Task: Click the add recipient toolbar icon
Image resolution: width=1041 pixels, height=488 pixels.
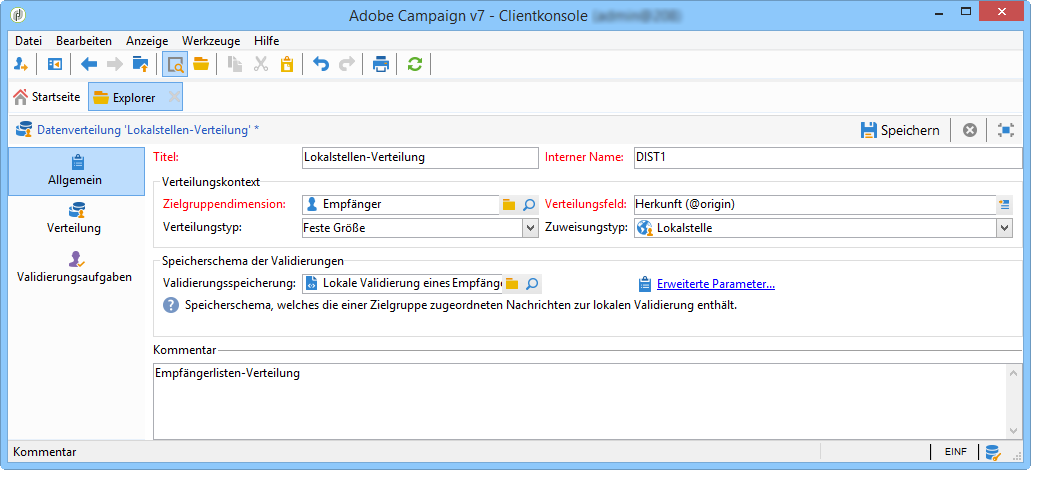Action: pyautogui.click(x=21, y=64)
